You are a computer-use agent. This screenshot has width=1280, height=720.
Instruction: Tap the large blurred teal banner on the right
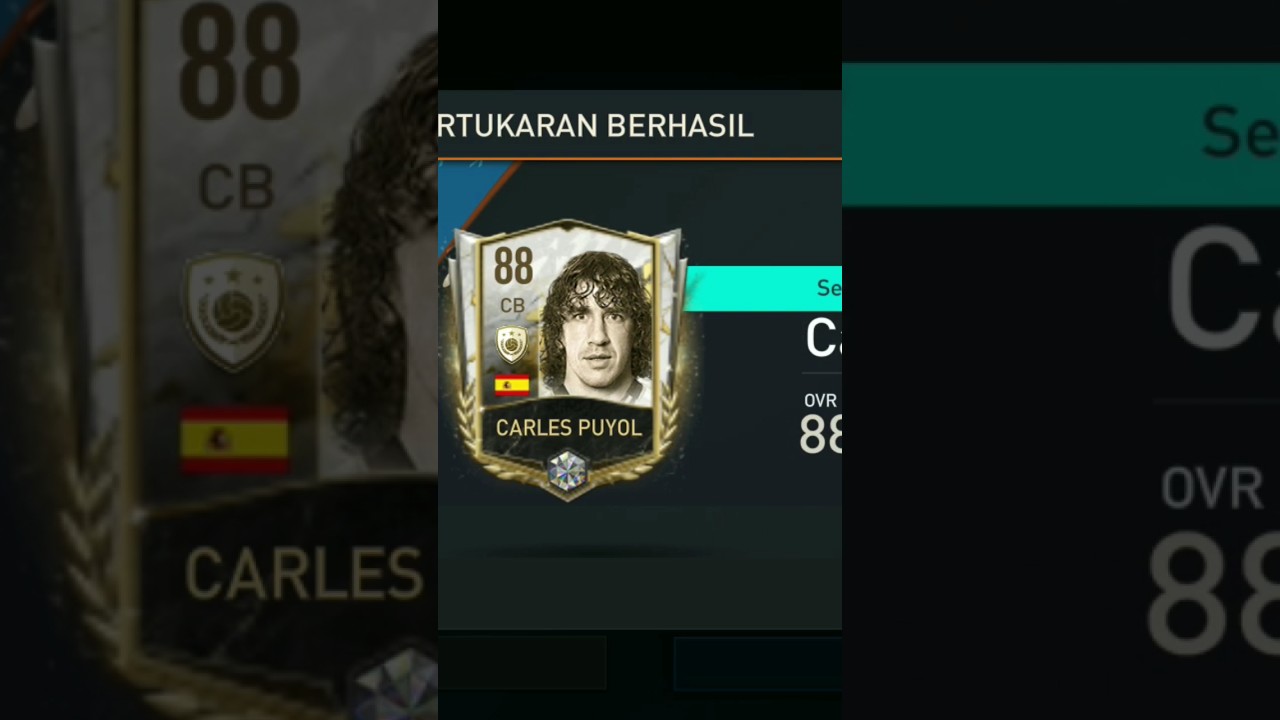point(1061,135)
